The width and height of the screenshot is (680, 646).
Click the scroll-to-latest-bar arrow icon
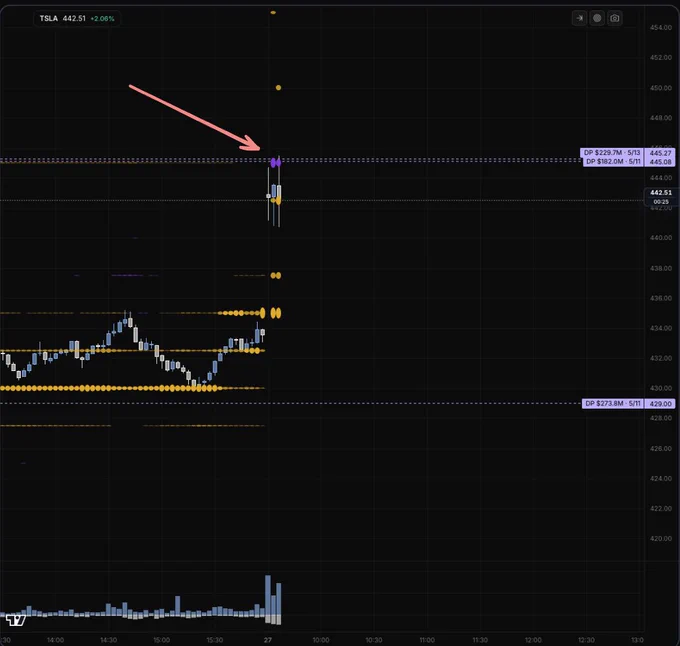point(579,18)
